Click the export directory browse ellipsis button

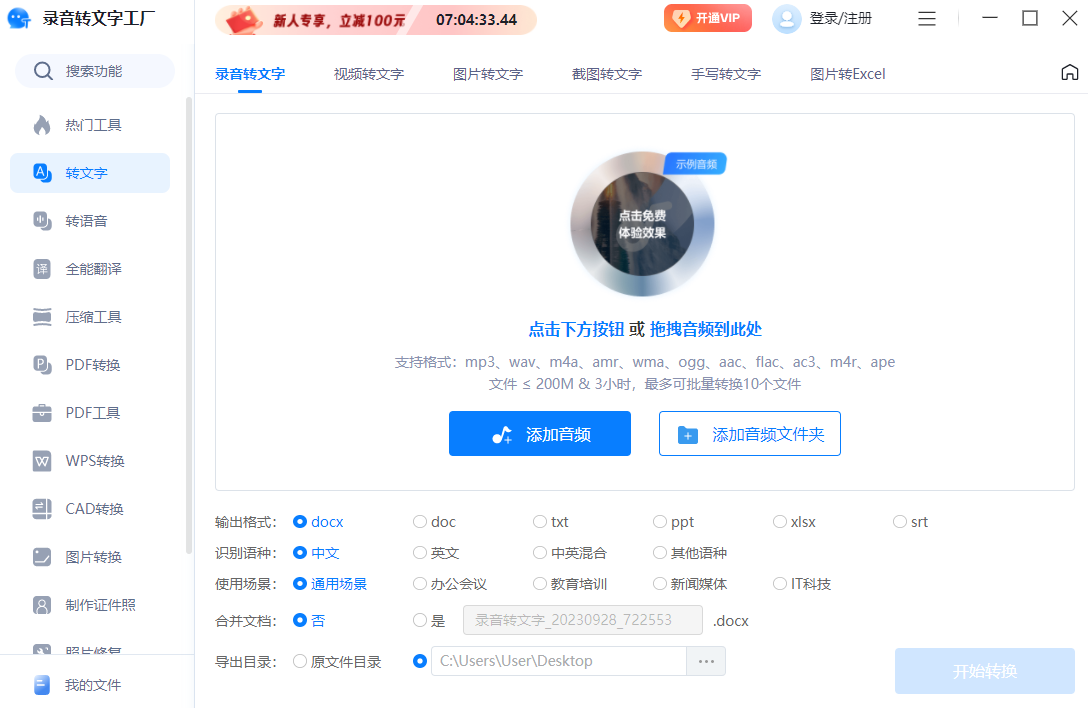[x=706, y=661]
